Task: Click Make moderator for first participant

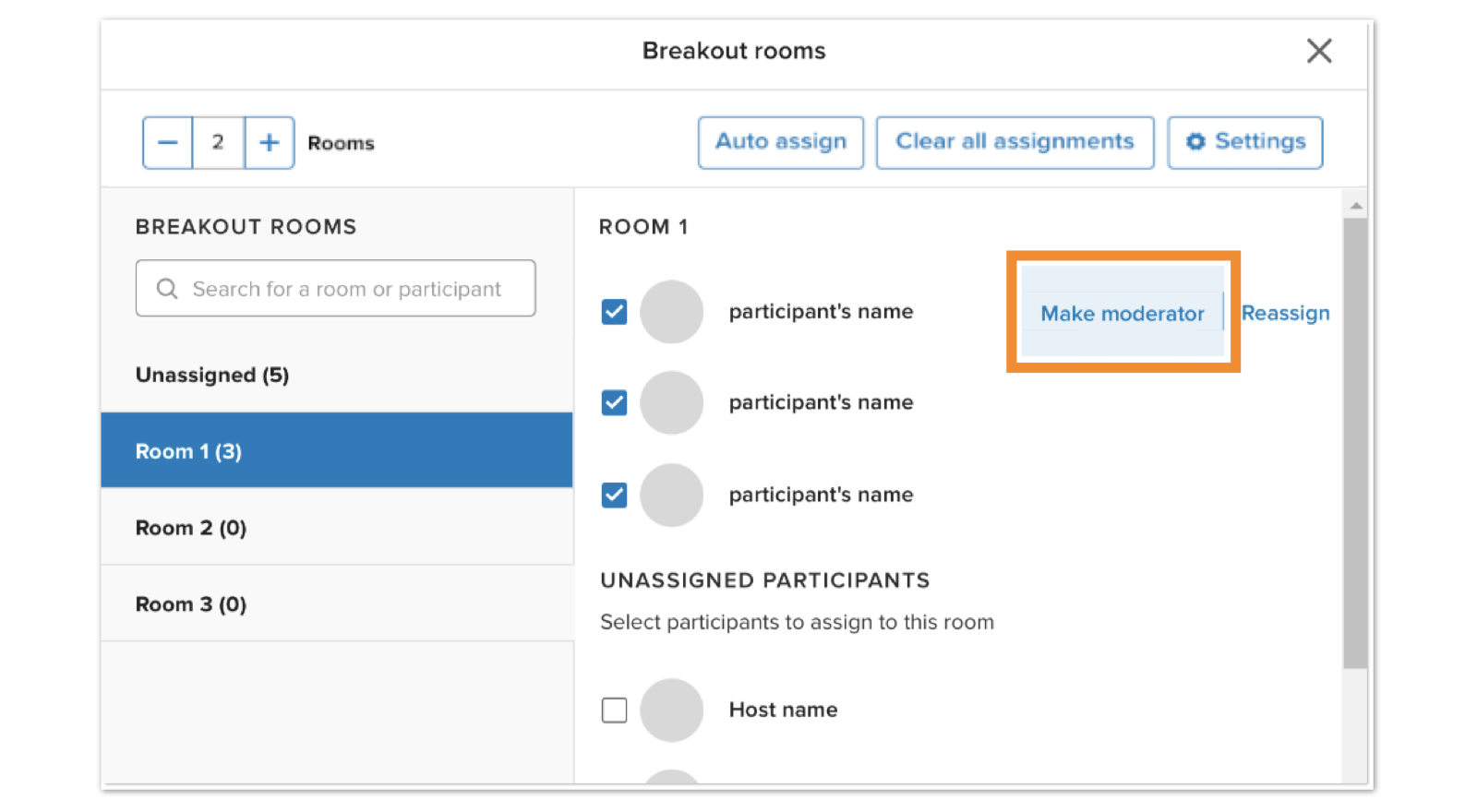Action: (x=1122, y=314)
